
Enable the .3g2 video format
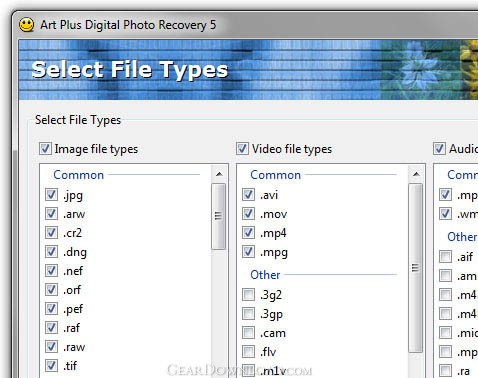[248, 294]
